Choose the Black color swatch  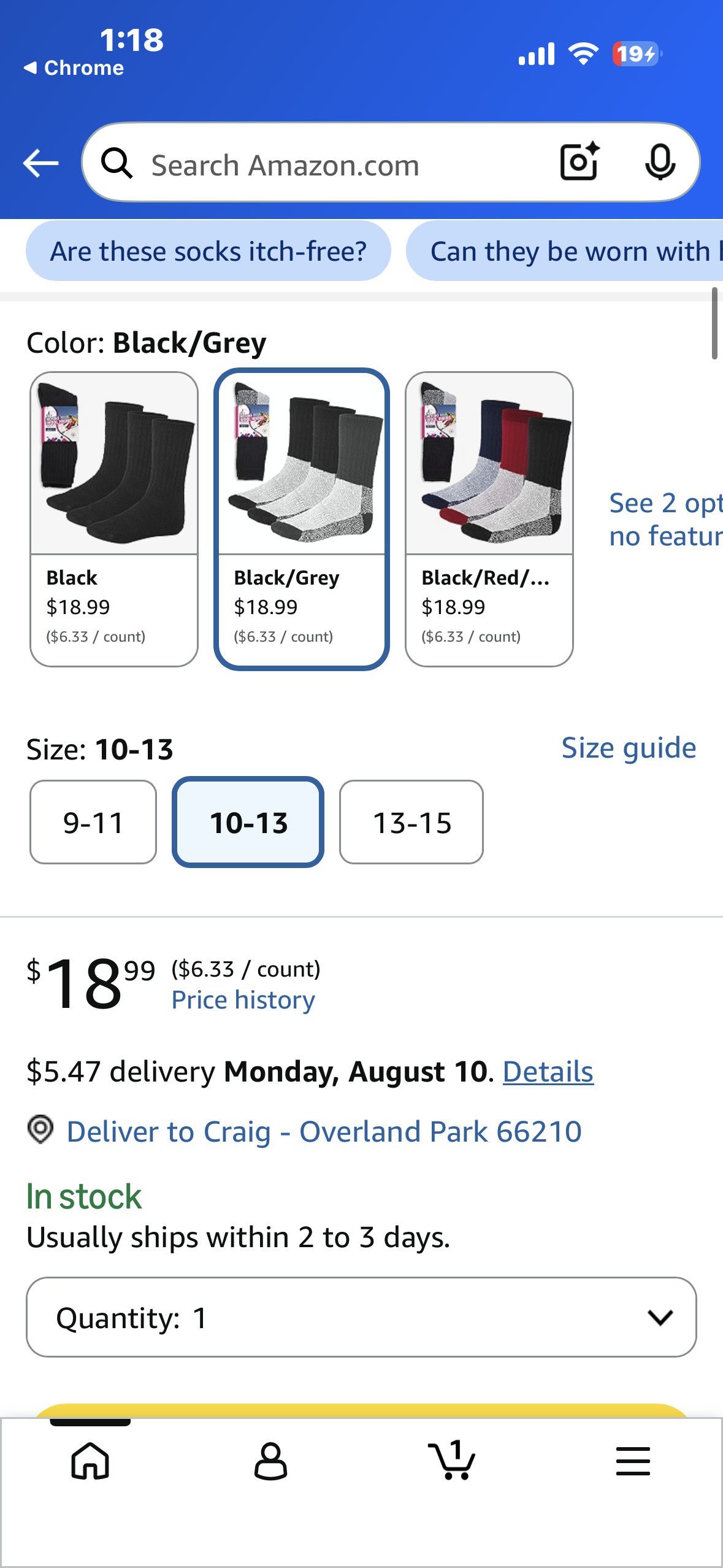click(114, 519)
